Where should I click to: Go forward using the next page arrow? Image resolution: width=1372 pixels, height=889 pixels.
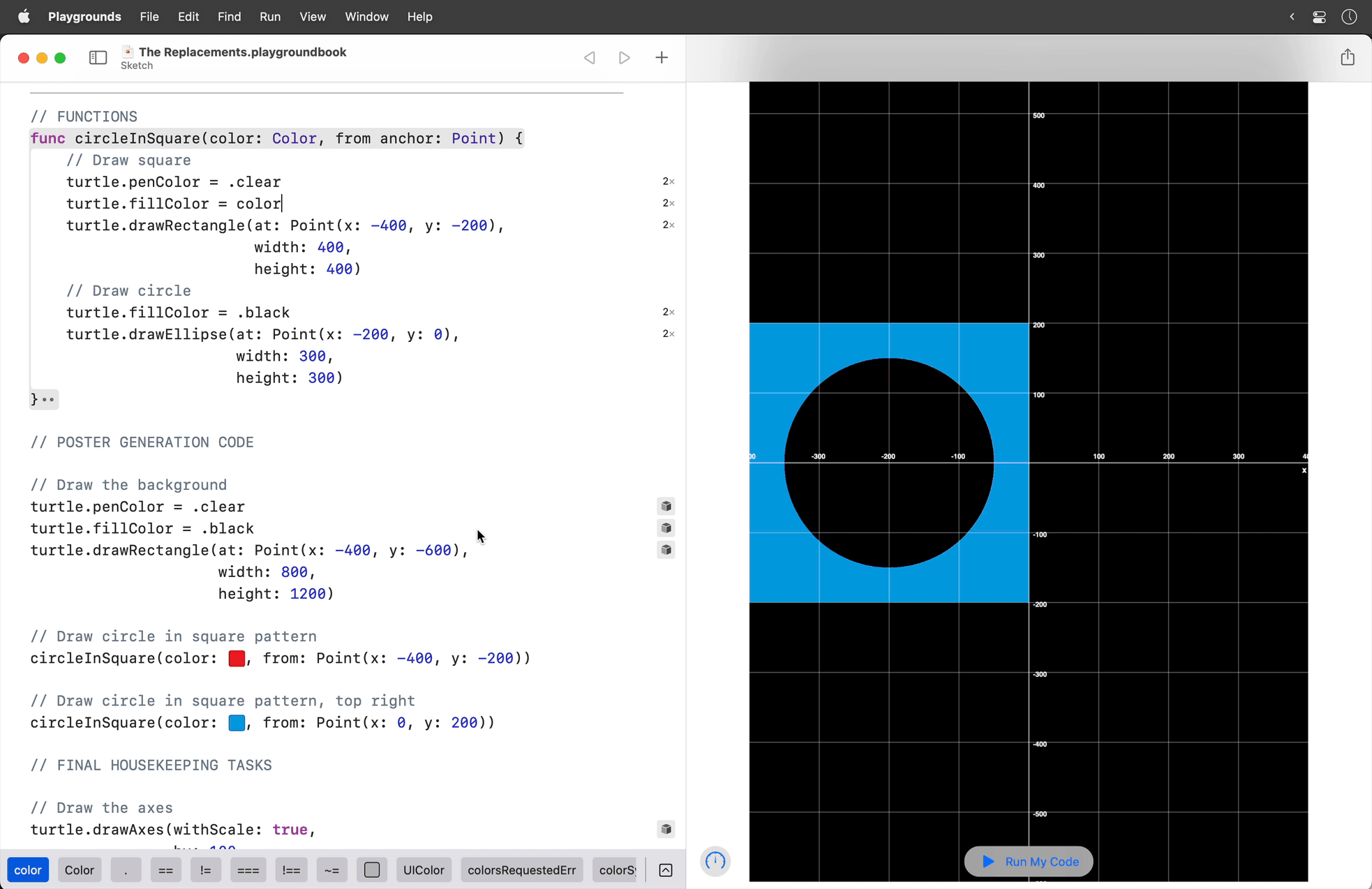pyautogui.click(x=624, y=57)
